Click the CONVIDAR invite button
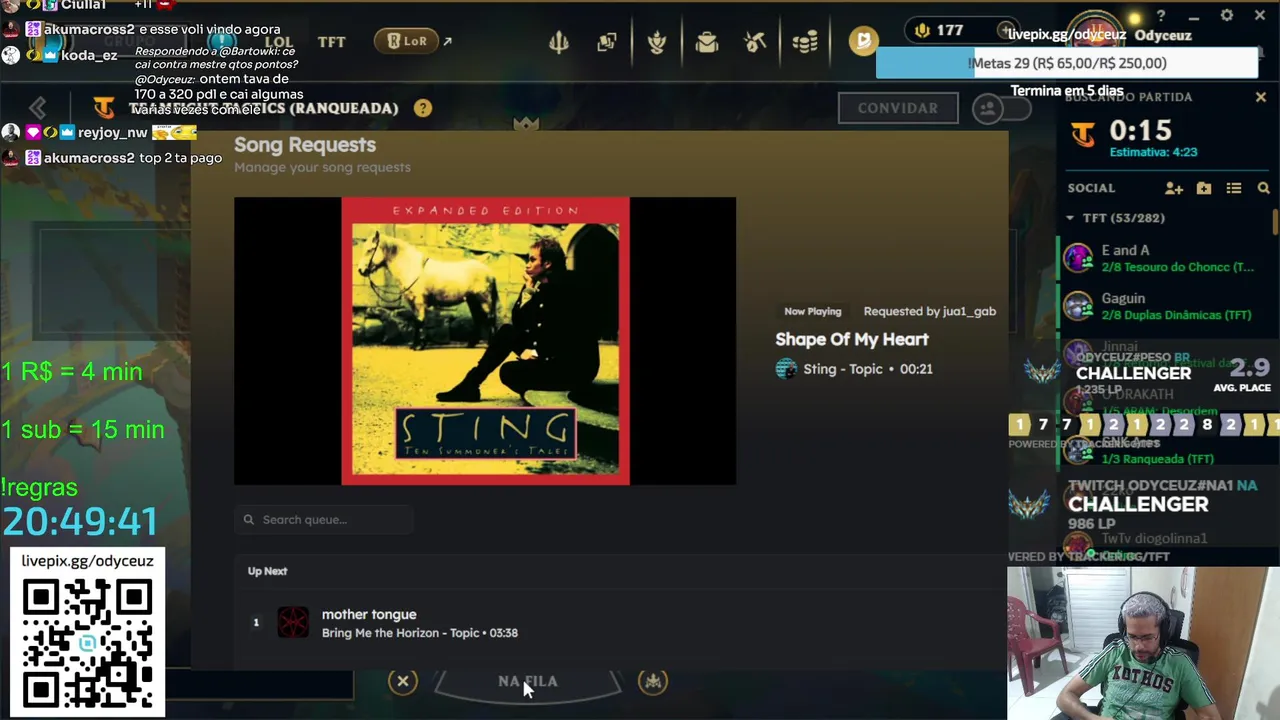Image resolution: width=1280 pixels, height=720 pixels. pos(898,108)
